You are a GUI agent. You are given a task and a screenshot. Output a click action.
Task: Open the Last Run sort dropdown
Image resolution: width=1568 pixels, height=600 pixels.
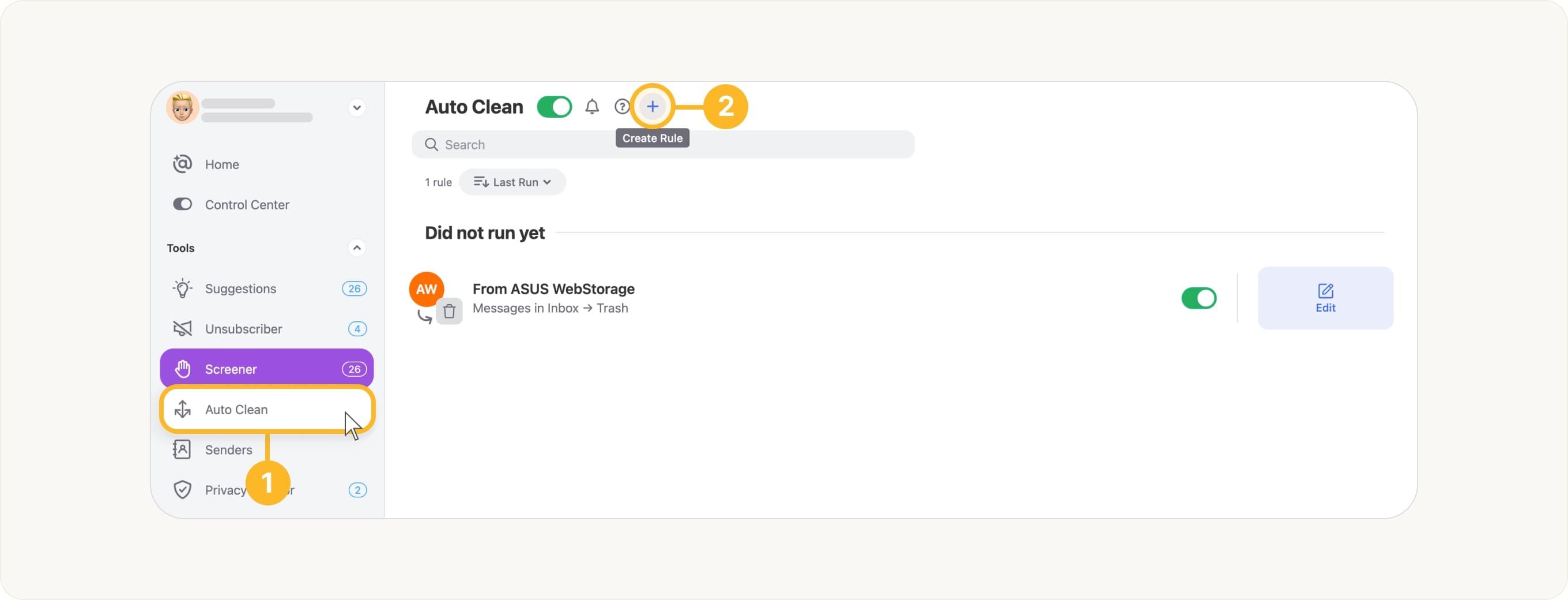tap(512, 182)
